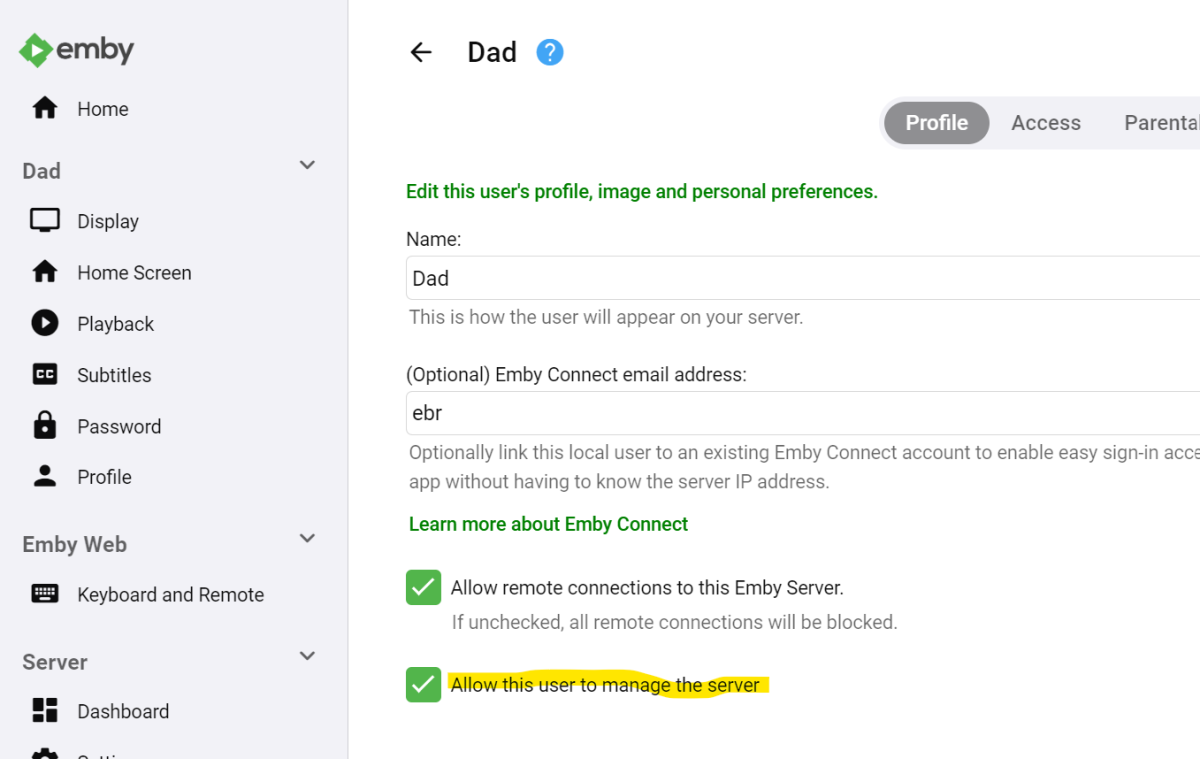Go to Home in the sidebar
This screenshot has width=1200, height=759.
pyautogui.click(x=102, y=109)
